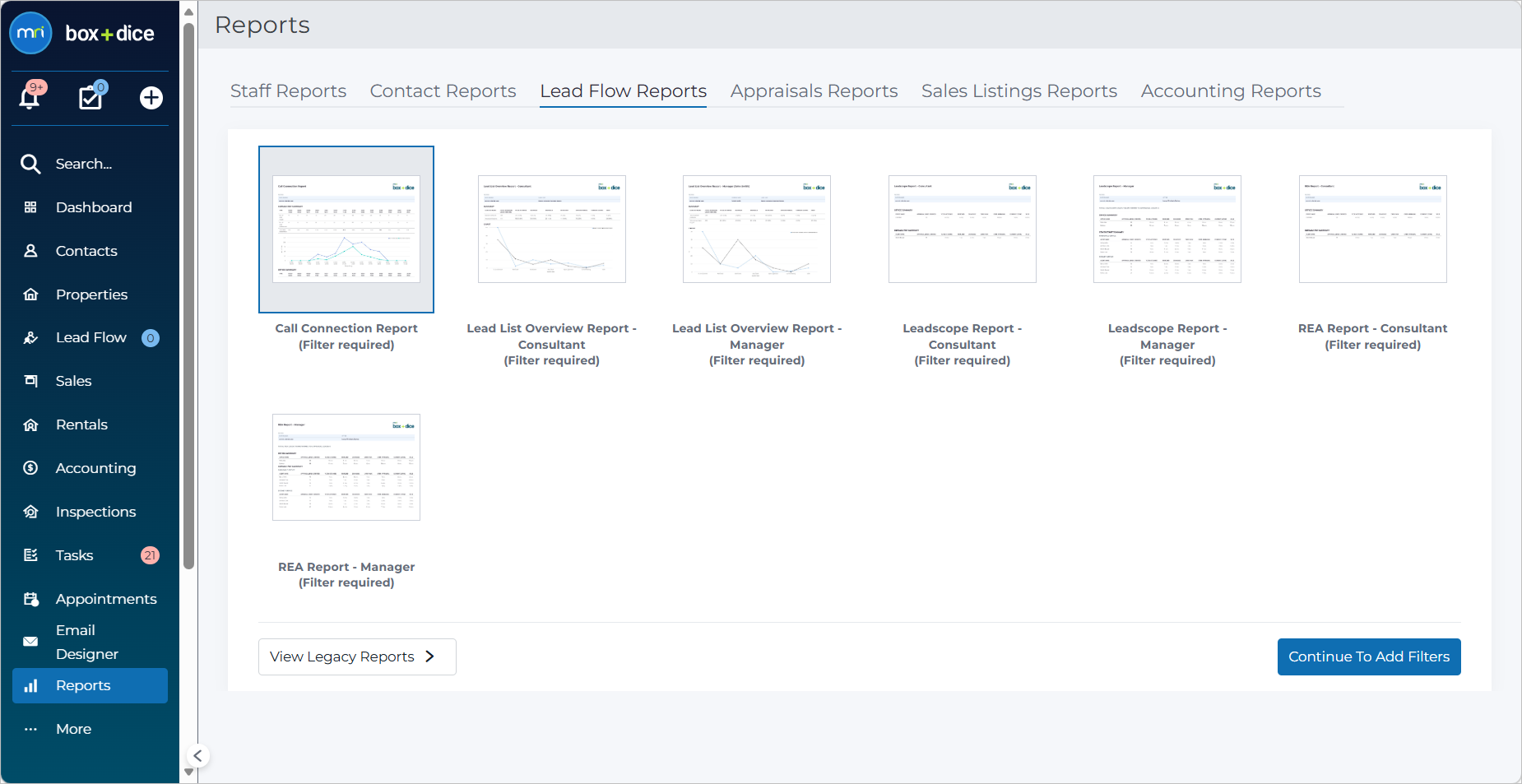Expand the More sidebar item
The height and width of the screenshot is (784, 1522).
[90, 729]
